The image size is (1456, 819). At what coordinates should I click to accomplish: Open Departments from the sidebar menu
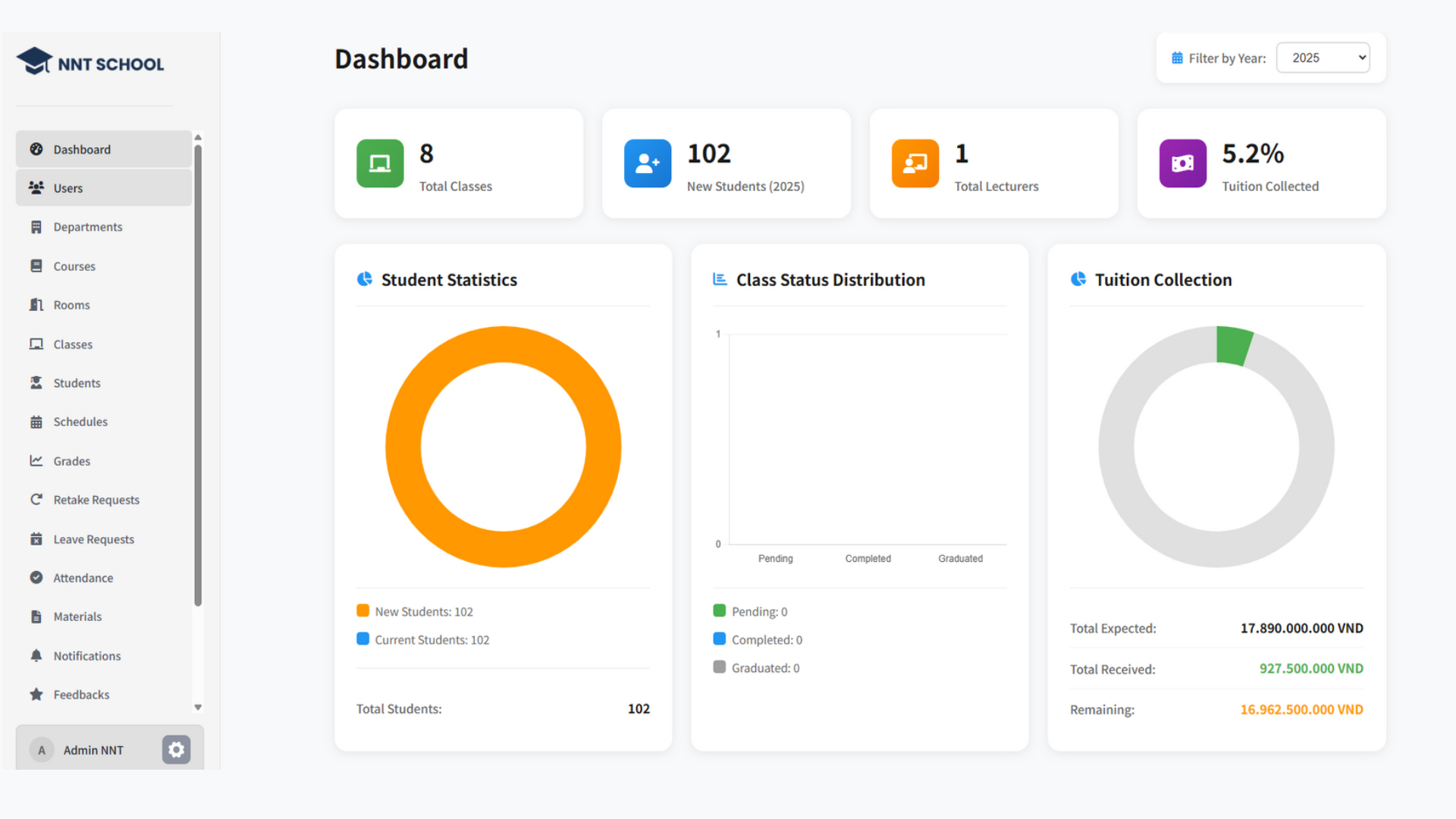click(x=87, y=227)
